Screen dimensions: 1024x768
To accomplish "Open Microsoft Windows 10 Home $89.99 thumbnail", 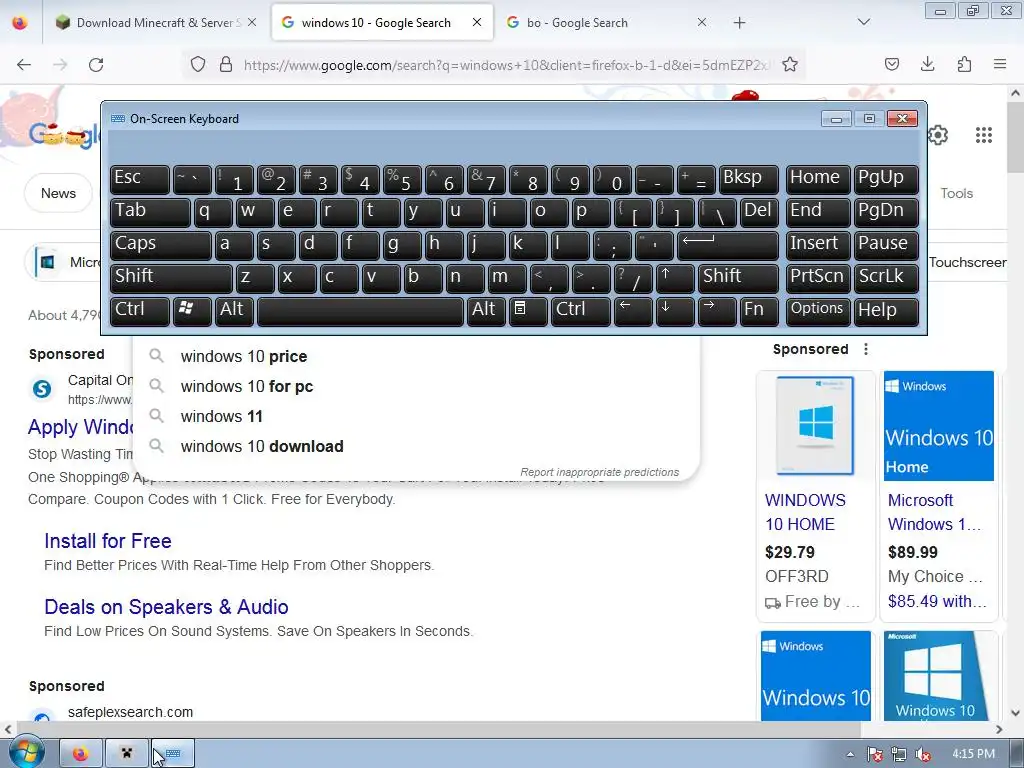I will [938, 426].
